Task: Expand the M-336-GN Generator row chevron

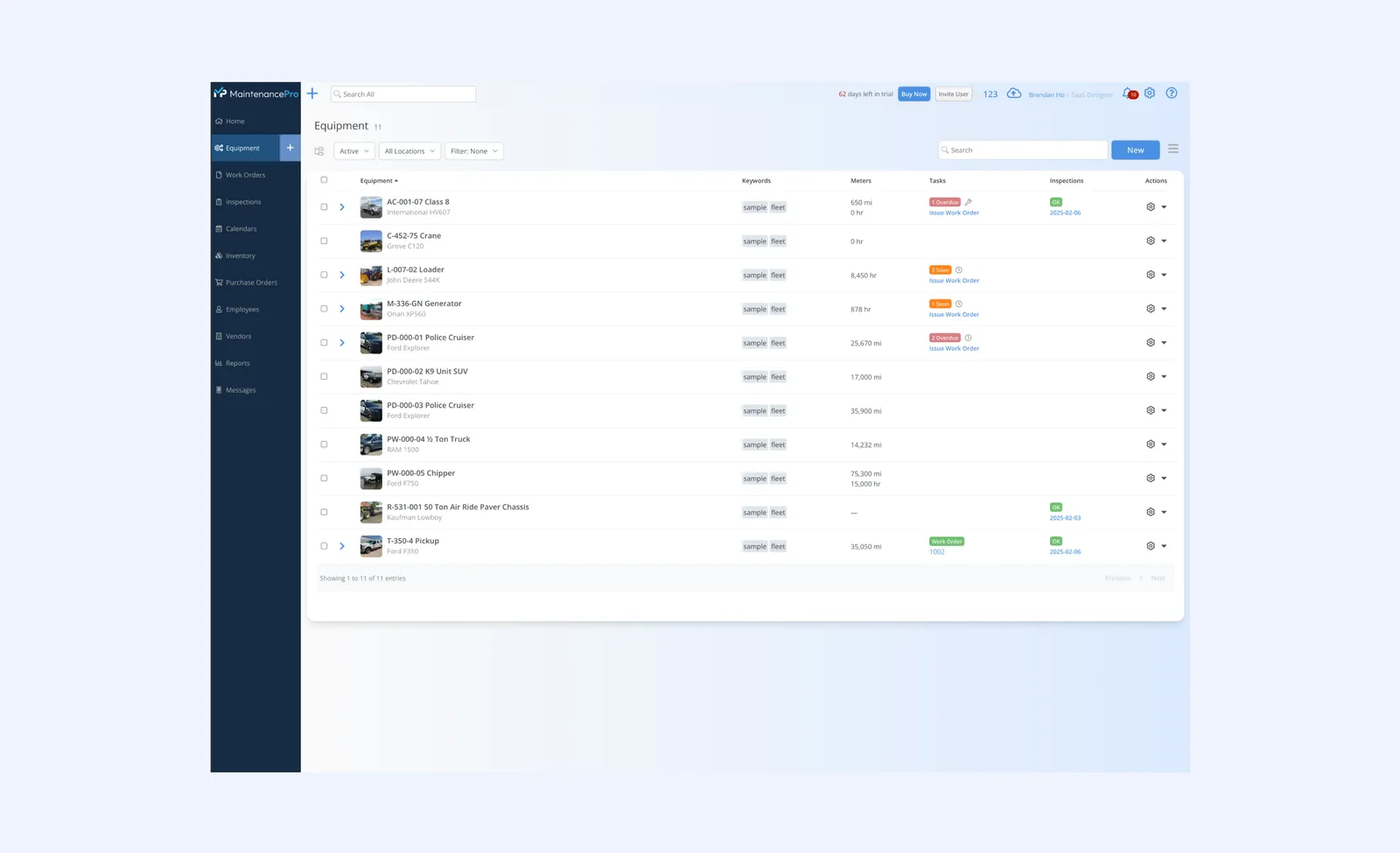Action: point(342,309)
